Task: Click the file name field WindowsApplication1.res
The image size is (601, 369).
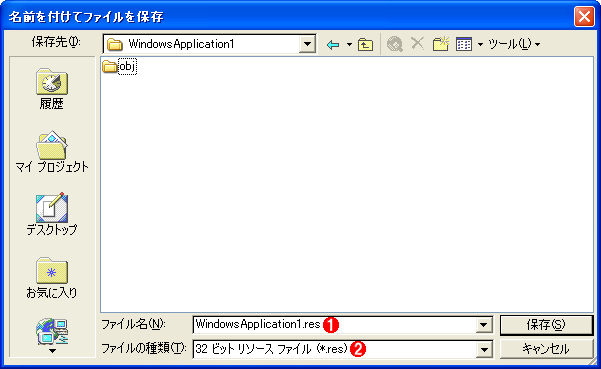Action: coord(335,325)
